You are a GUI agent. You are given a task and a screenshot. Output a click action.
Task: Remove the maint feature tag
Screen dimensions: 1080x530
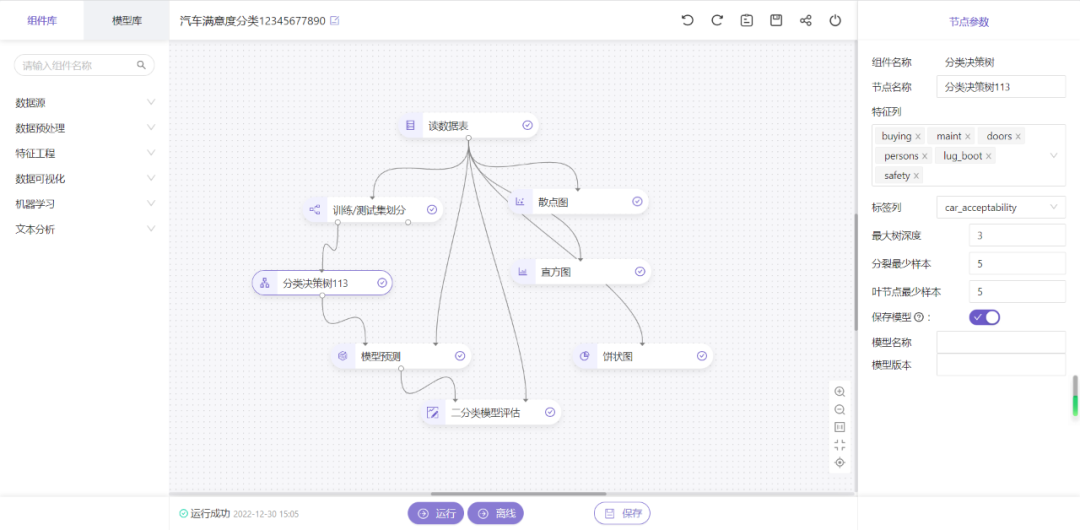pos(968,136)
